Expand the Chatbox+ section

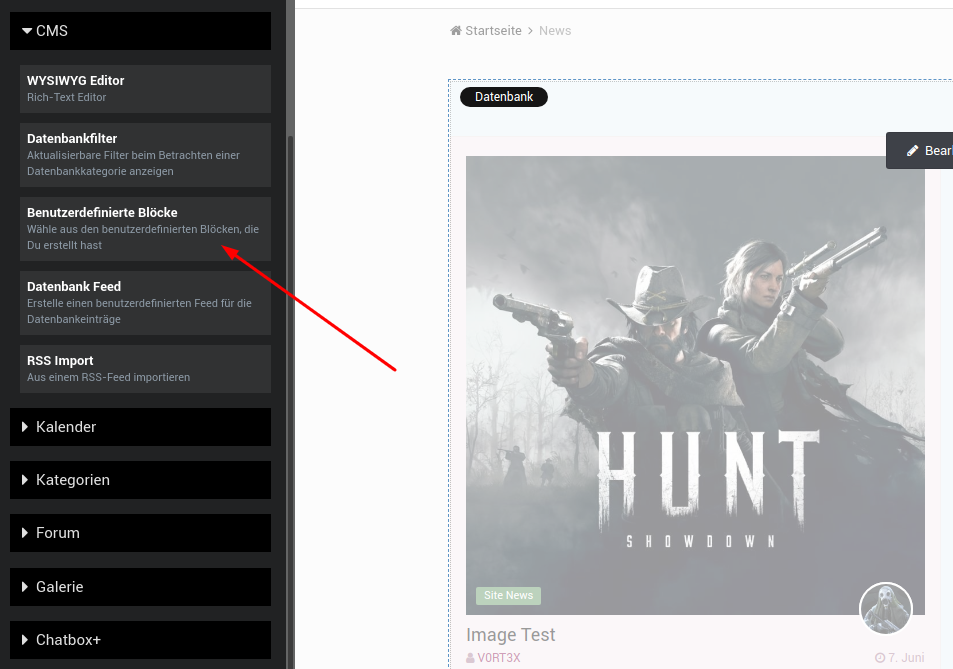[140, 640]
